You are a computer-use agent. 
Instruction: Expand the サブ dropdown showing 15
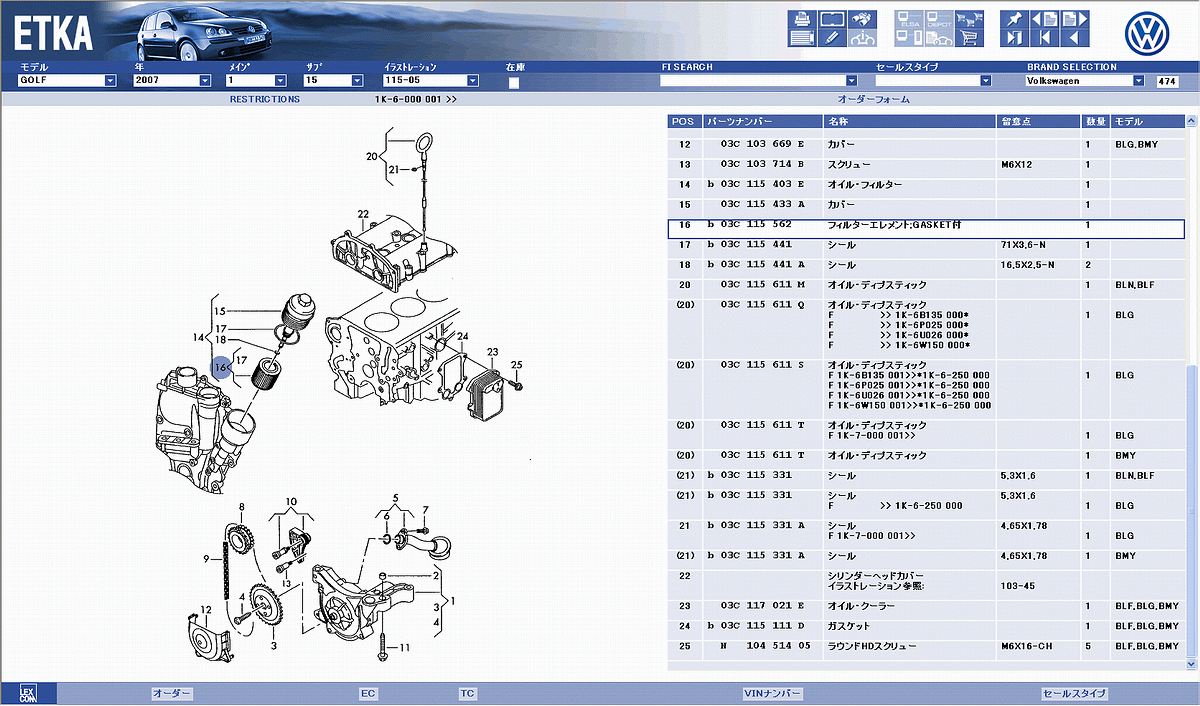click(x=334, y=81)
